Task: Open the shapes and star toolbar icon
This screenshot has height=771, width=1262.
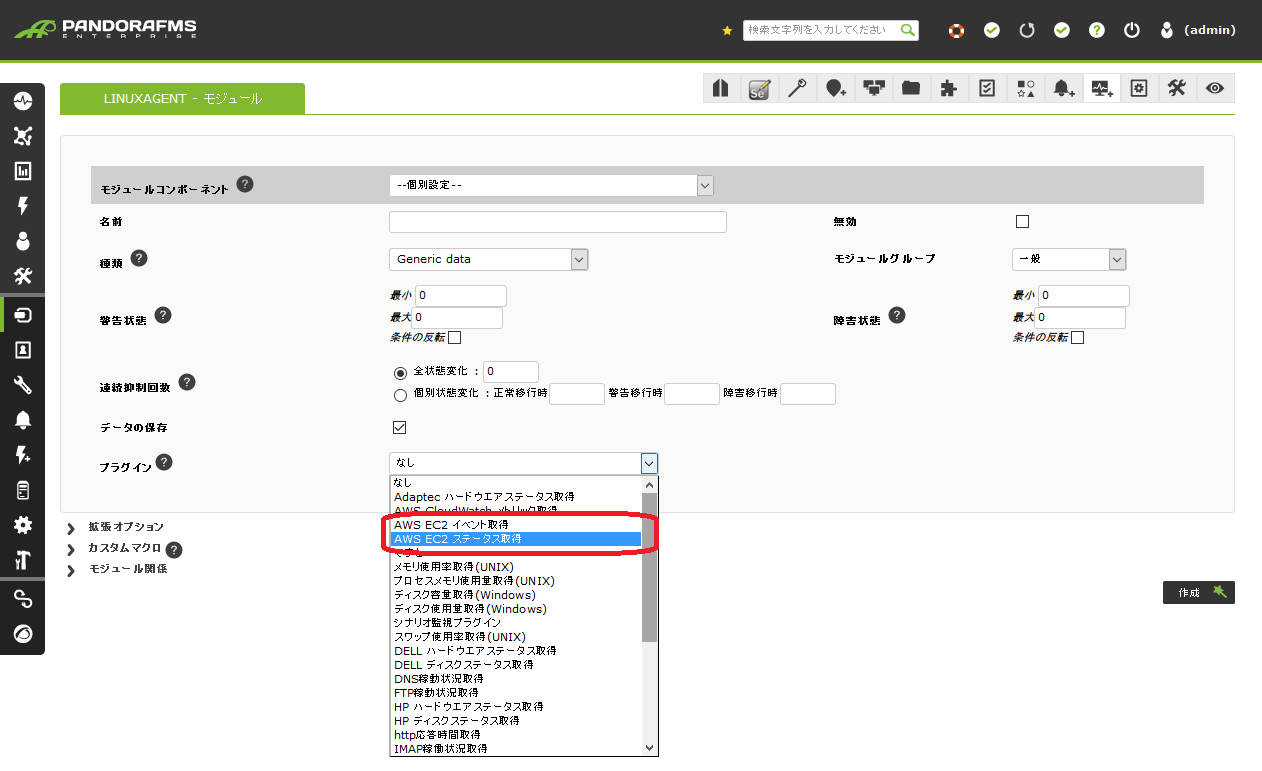Action: [1025, 88]
